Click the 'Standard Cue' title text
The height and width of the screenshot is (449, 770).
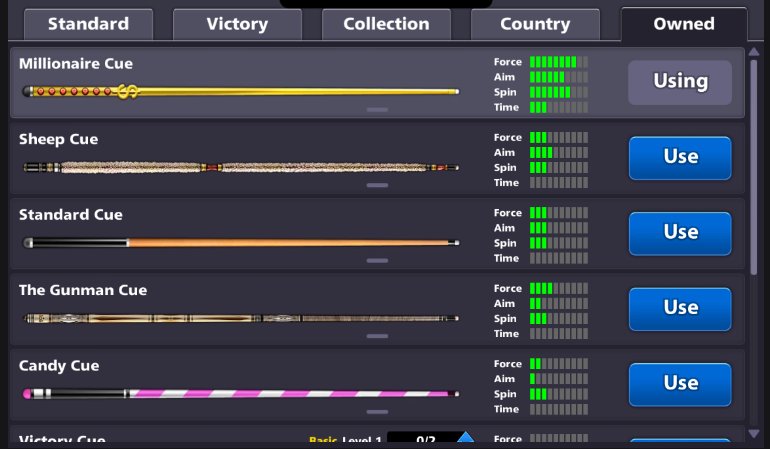tap(71, 215)
